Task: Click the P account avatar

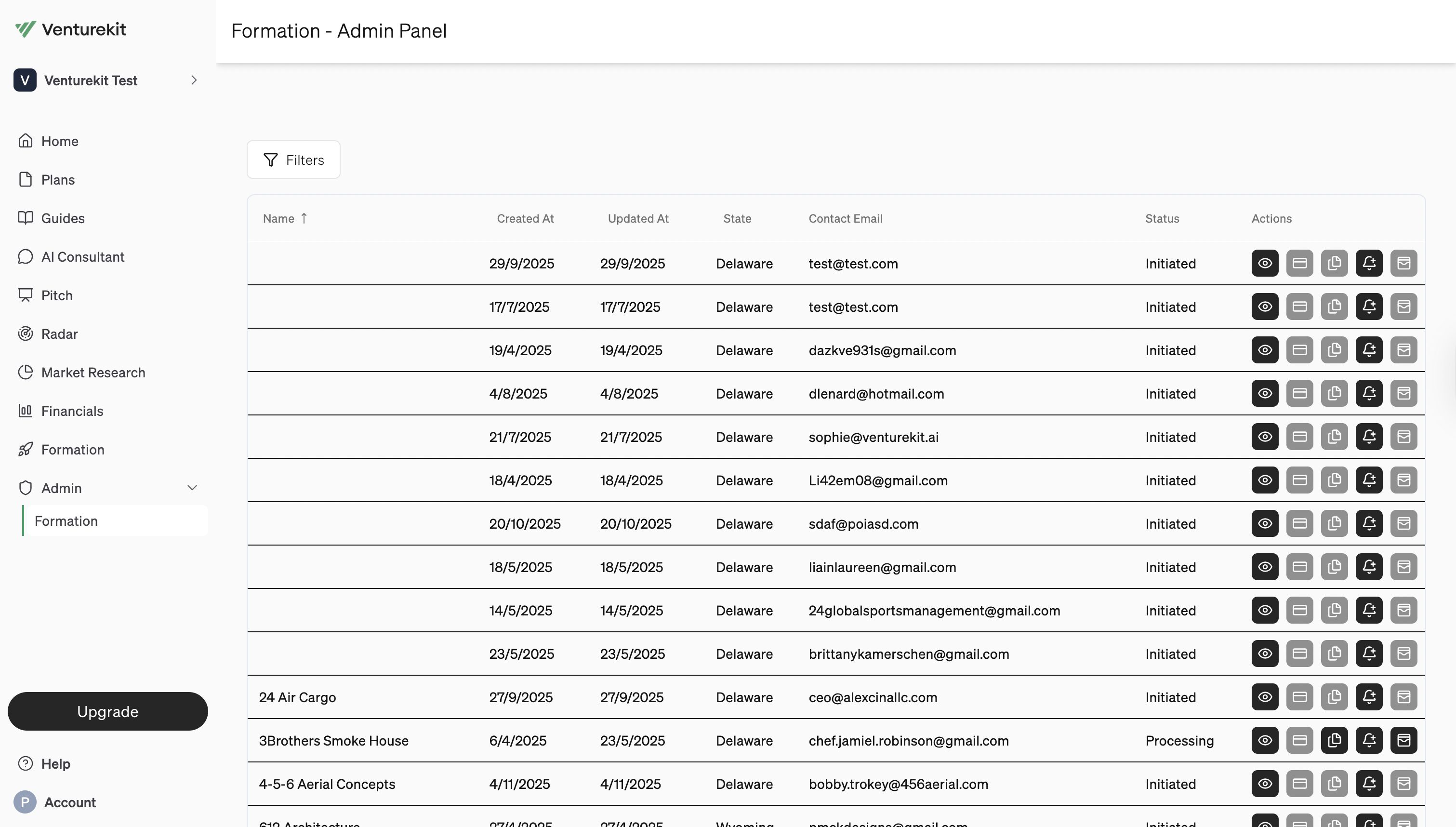Action: point(25,802)
